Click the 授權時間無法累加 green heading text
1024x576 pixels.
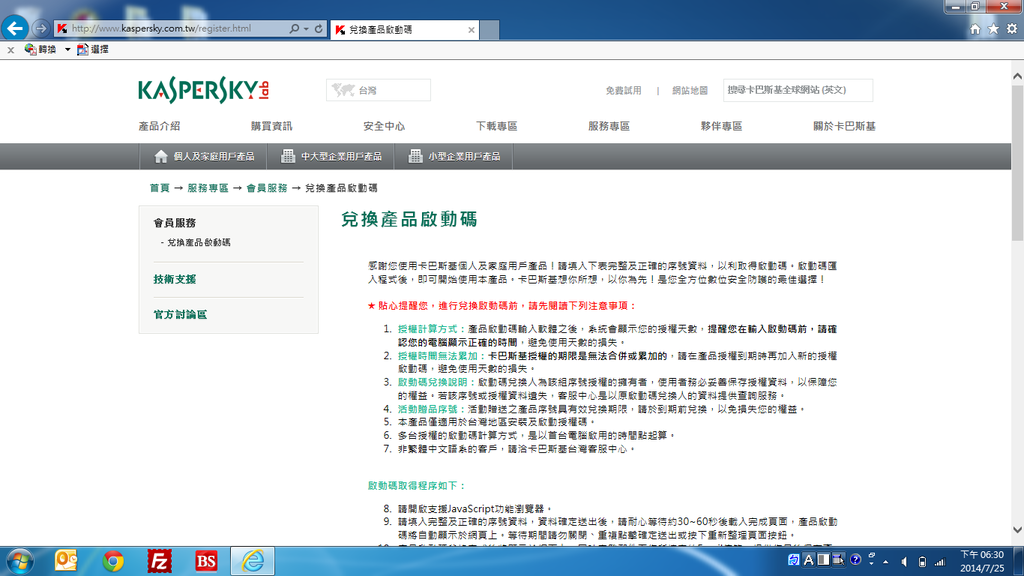point(440,356)
